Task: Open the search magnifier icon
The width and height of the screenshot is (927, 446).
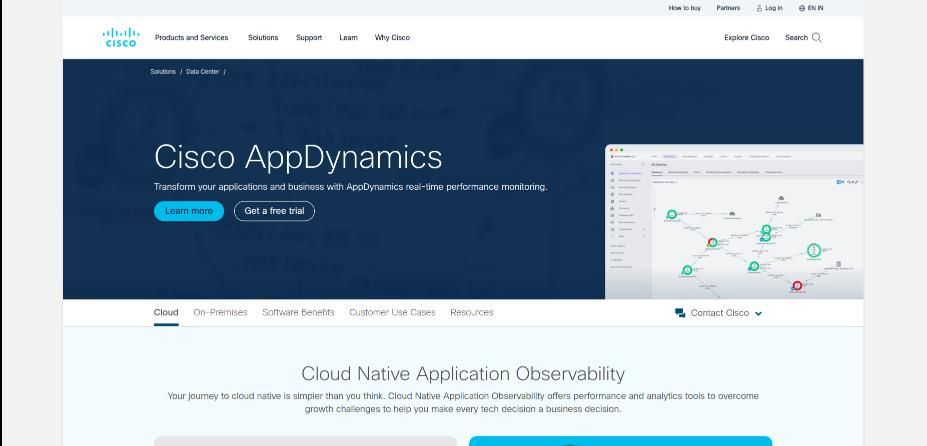Action: click(816, 37)
